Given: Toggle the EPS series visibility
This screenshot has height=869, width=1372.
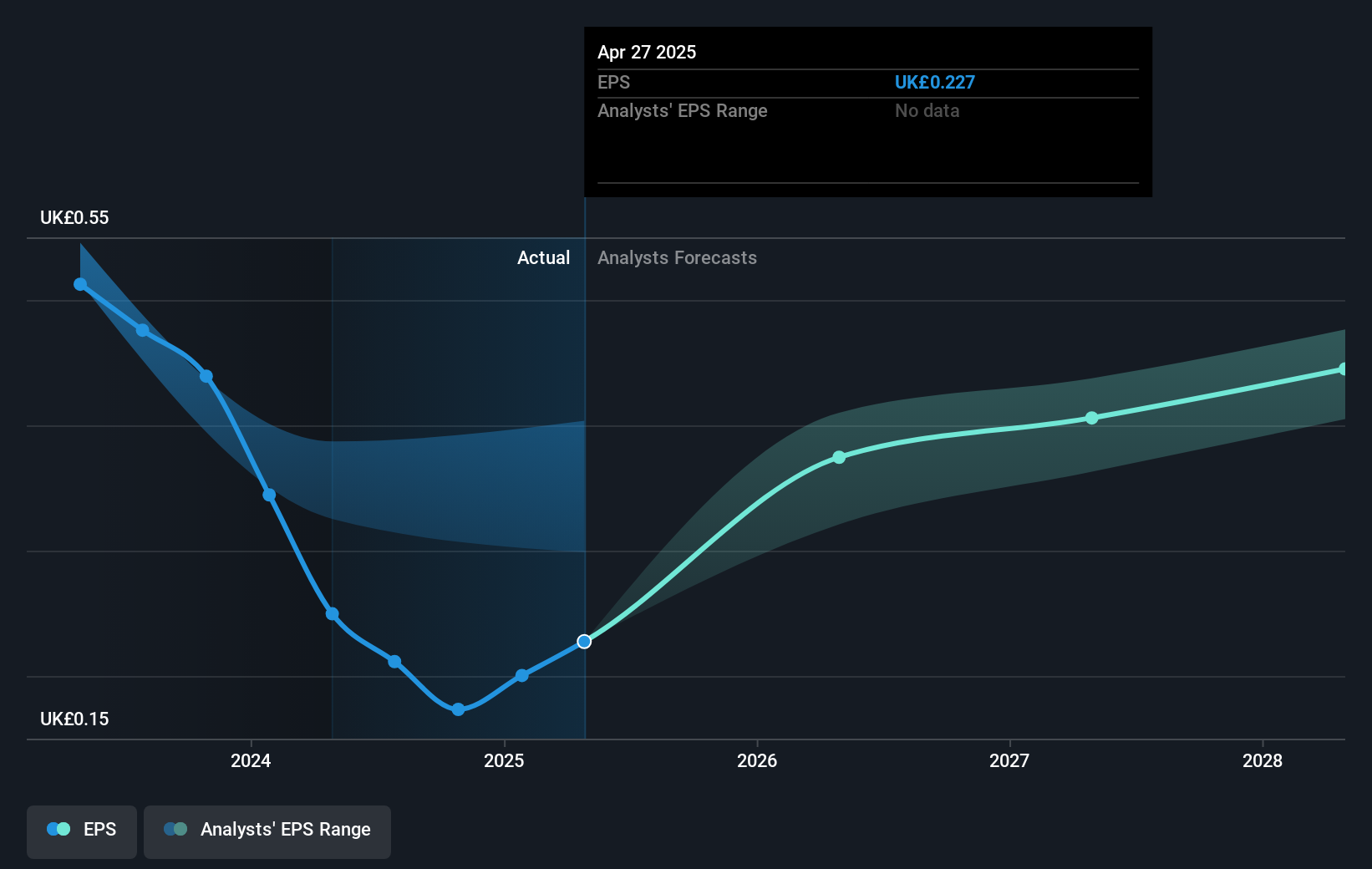Looking at the screenshot, I should [x=81, y=831].
